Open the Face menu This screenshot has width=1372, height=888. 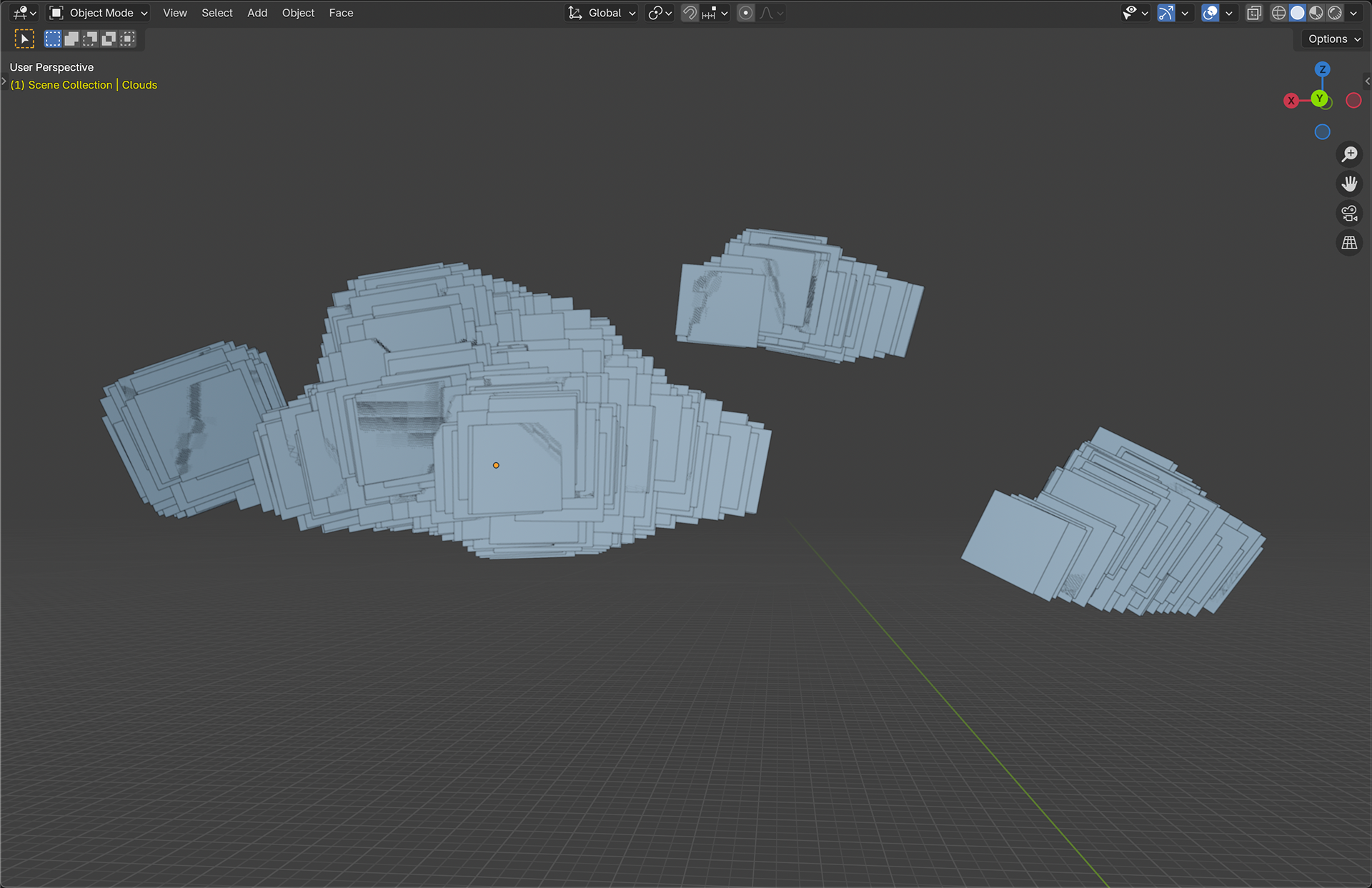click(x=341, y=13)
